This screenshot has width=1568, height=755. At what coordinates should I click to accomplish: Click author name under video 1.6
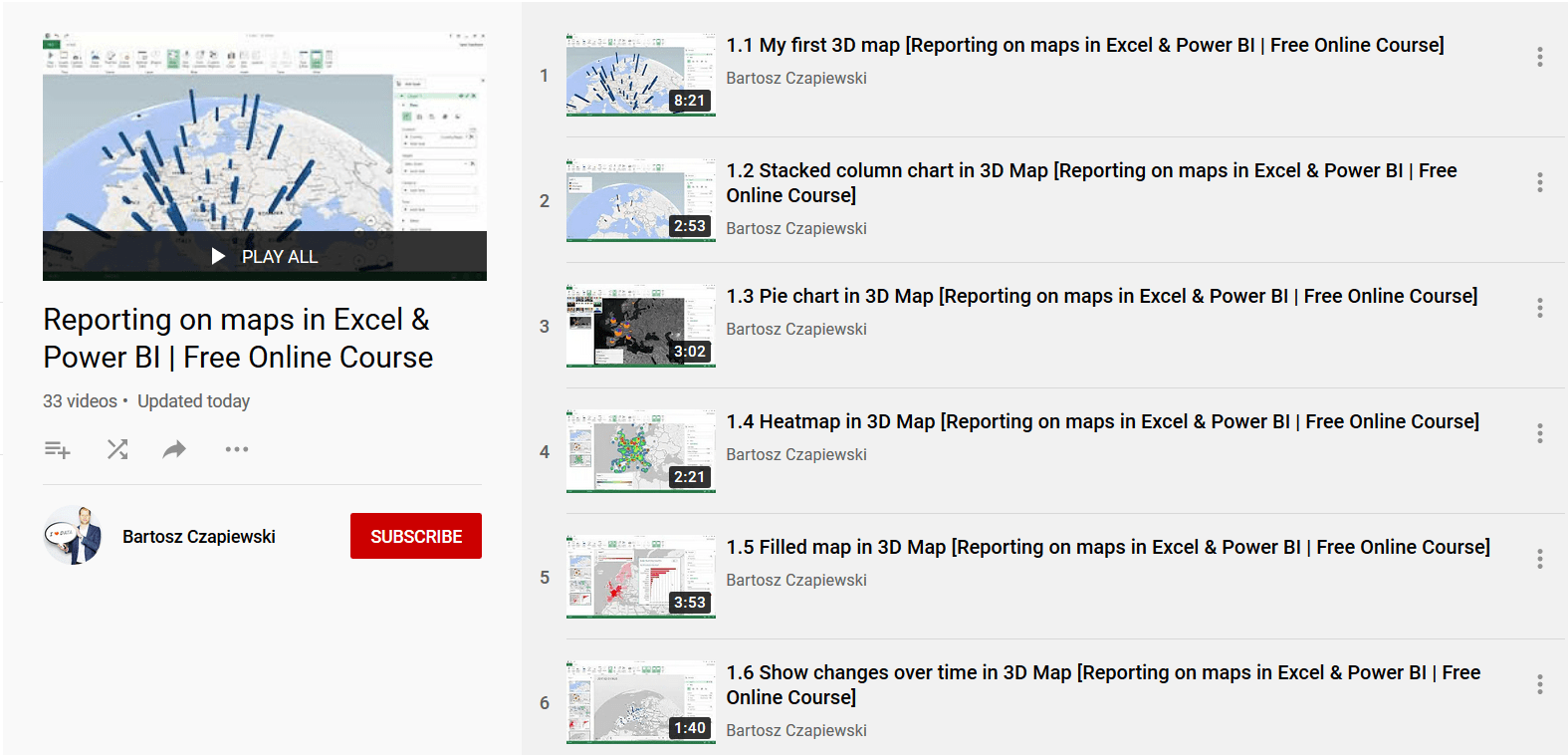pyautogui.click(x=796, y=730)
